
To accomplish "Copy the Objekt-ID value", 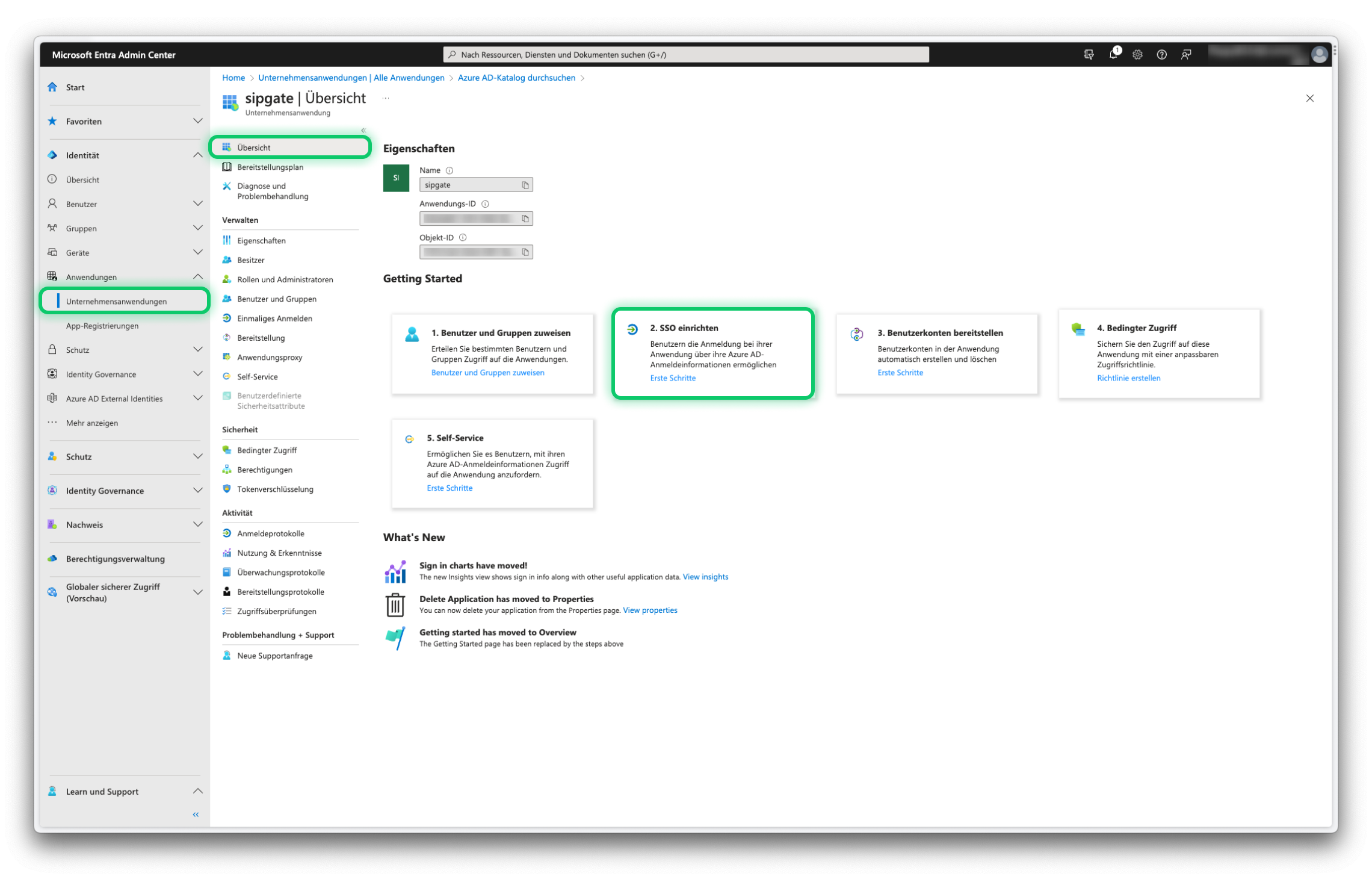I will (527, 252).
